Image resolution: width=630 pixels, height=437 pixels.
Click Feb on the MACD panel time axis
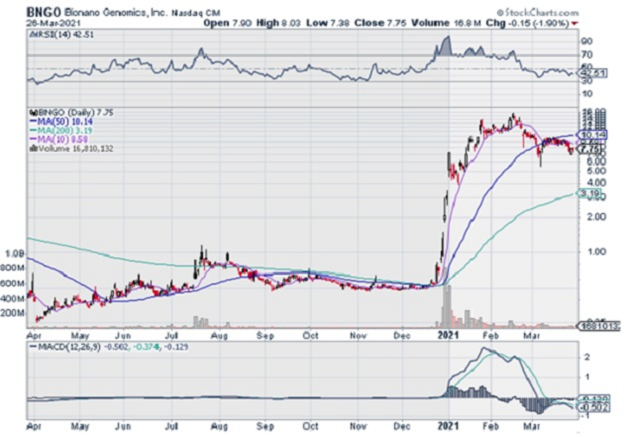[x=490, y=426]
